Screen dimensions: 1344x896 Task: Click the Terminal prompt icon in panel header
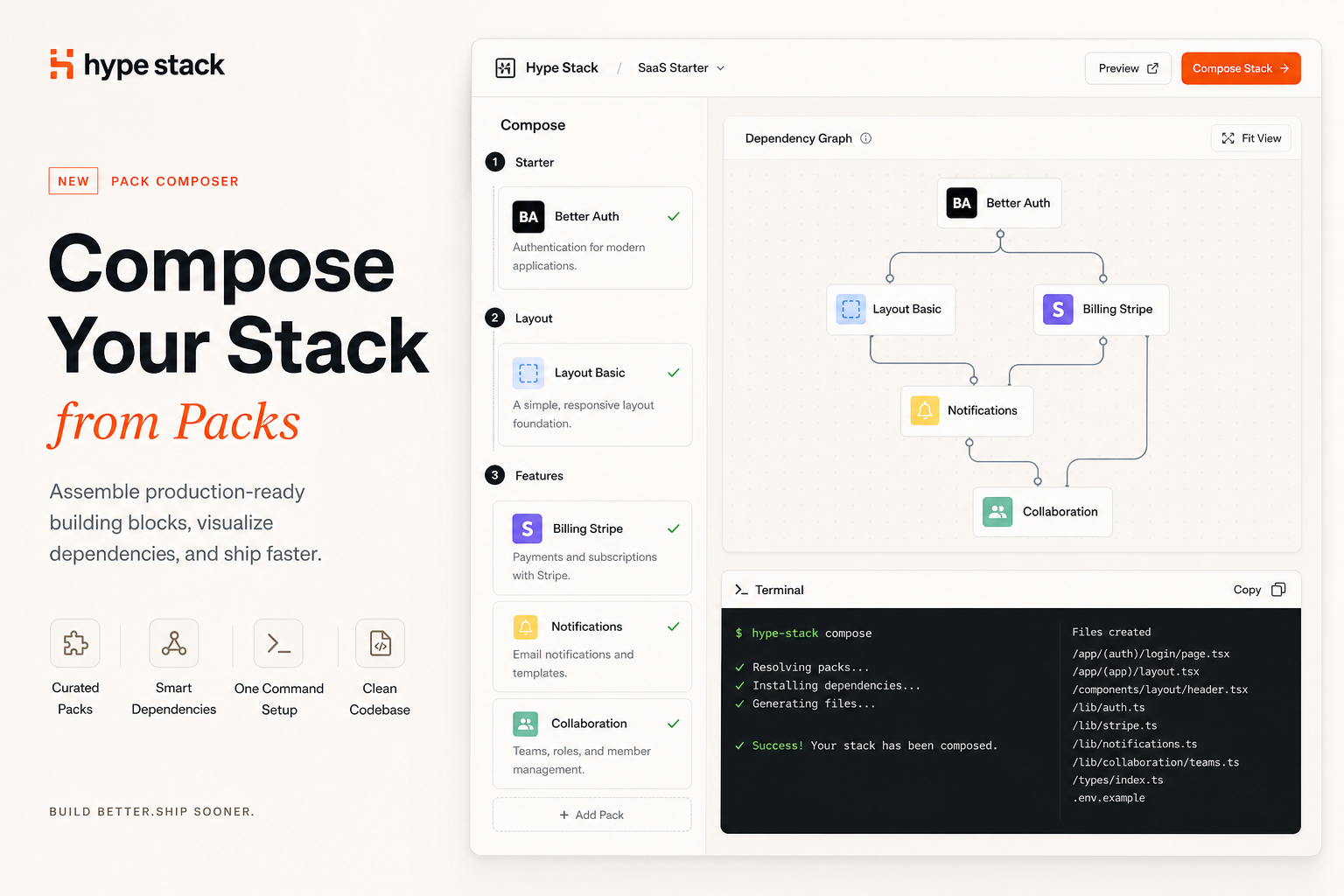[741, 590]
